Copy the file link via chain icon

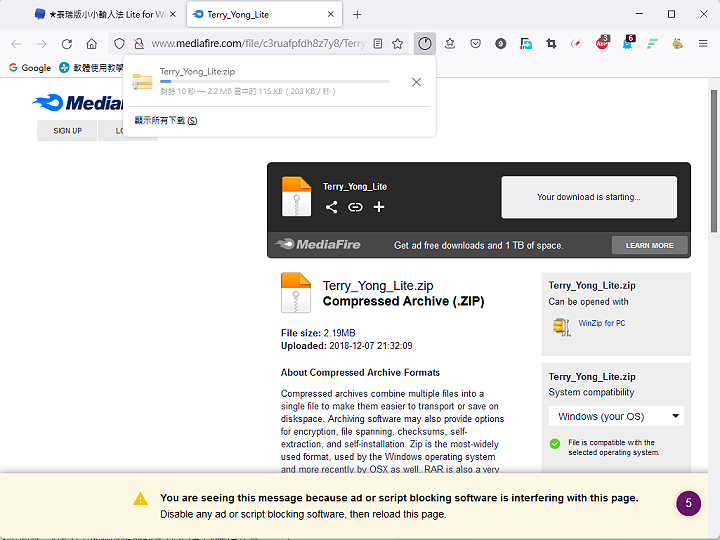[355, 207]
